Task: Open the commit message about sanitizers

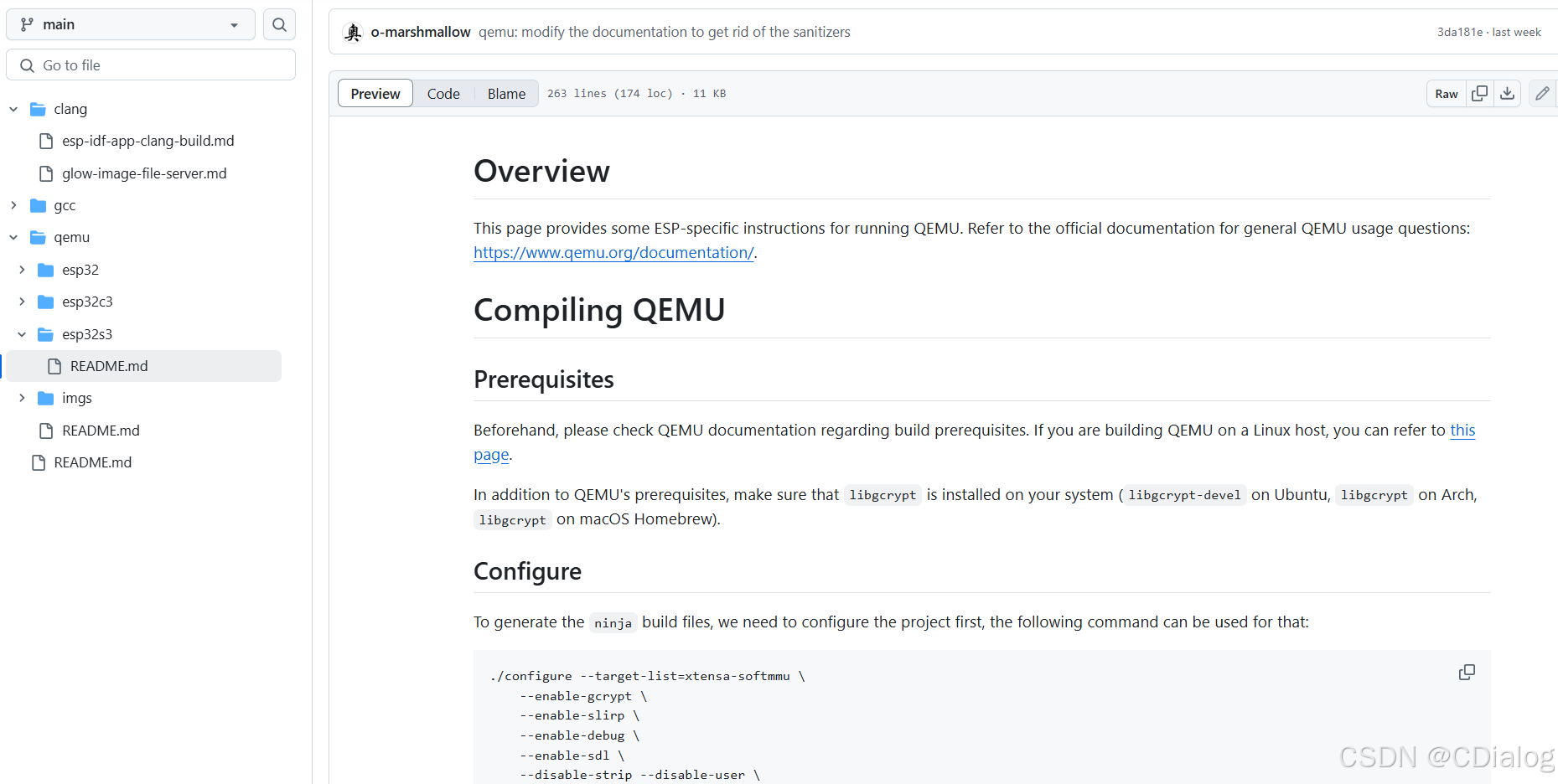Action: [x=665, y=32]
